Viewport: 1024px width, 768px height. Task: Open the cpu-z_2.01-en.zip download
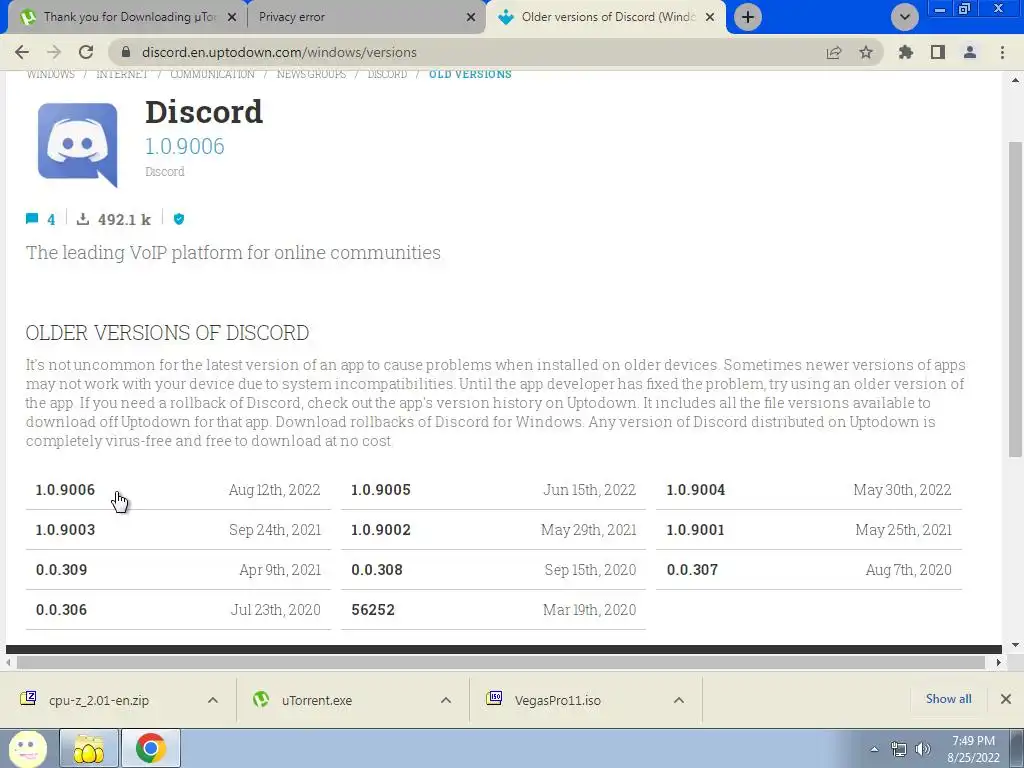point(98,700)
